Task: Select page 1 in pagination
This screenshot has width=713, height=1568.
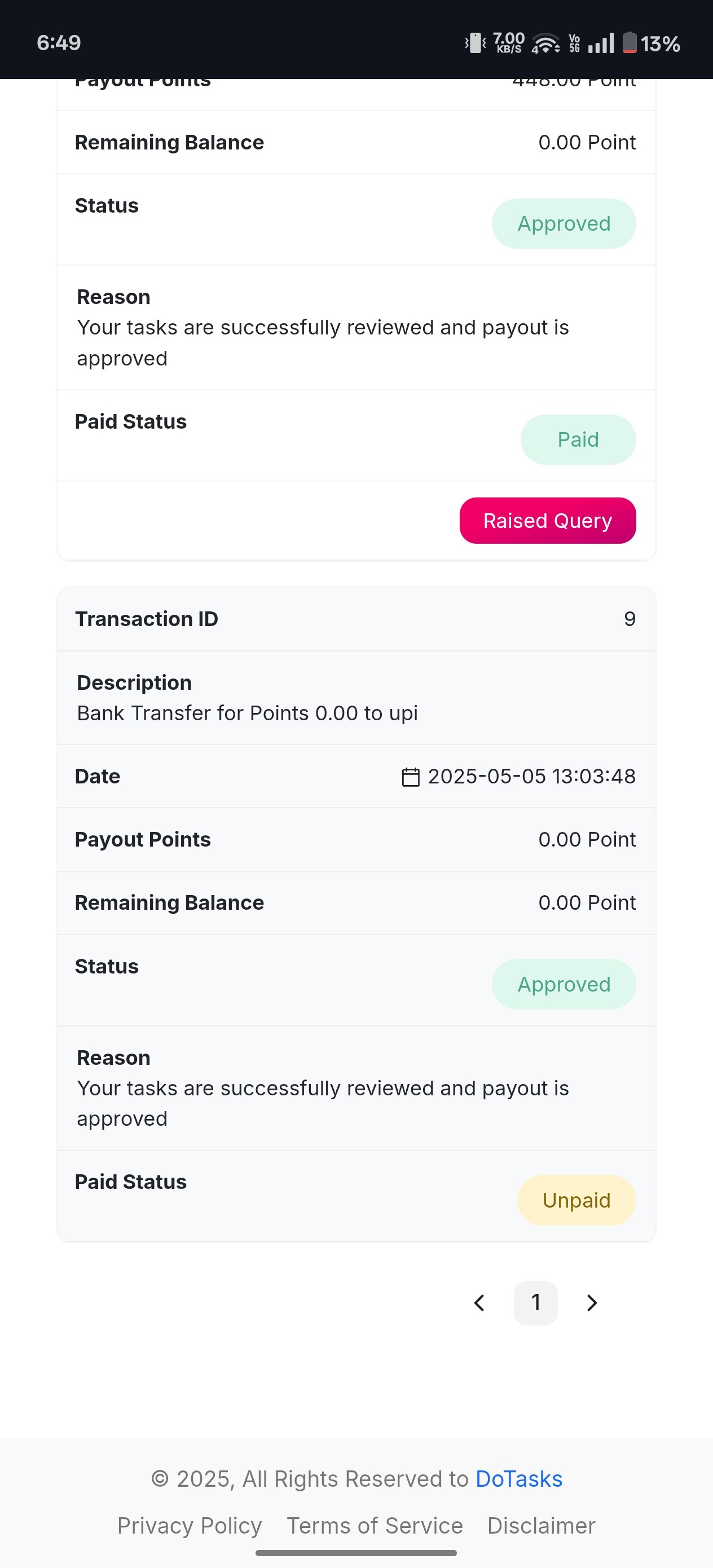Action: [x=536, y=1302]
